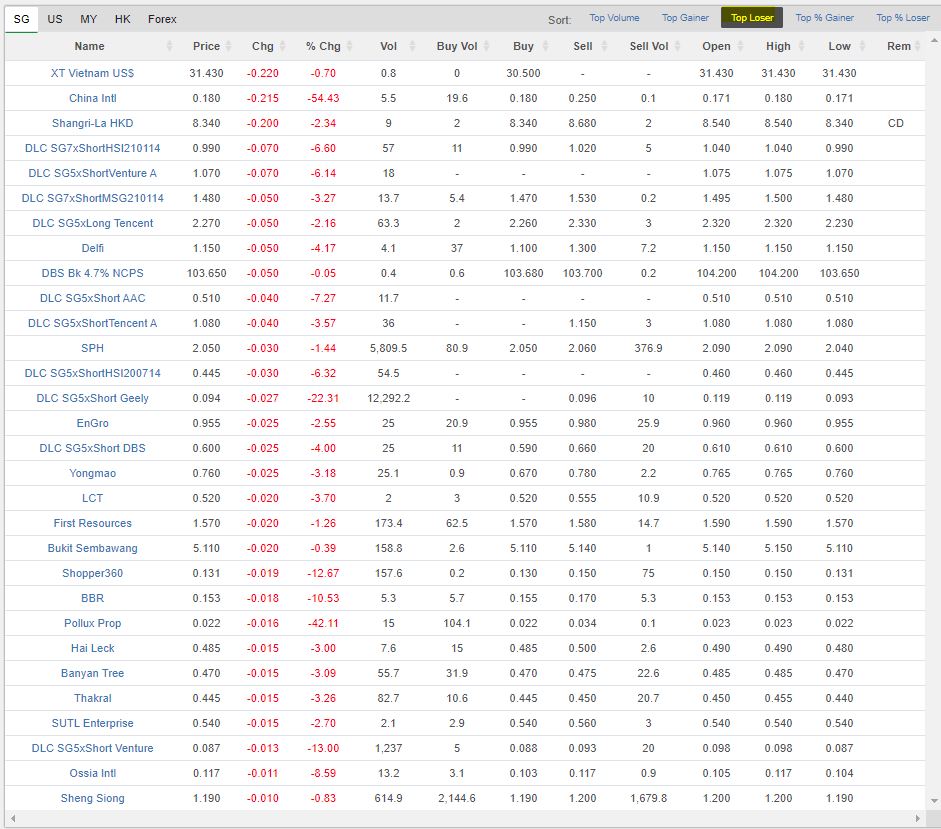
Task: Sort by Top Gainer
Action: (x=685, y=18)
